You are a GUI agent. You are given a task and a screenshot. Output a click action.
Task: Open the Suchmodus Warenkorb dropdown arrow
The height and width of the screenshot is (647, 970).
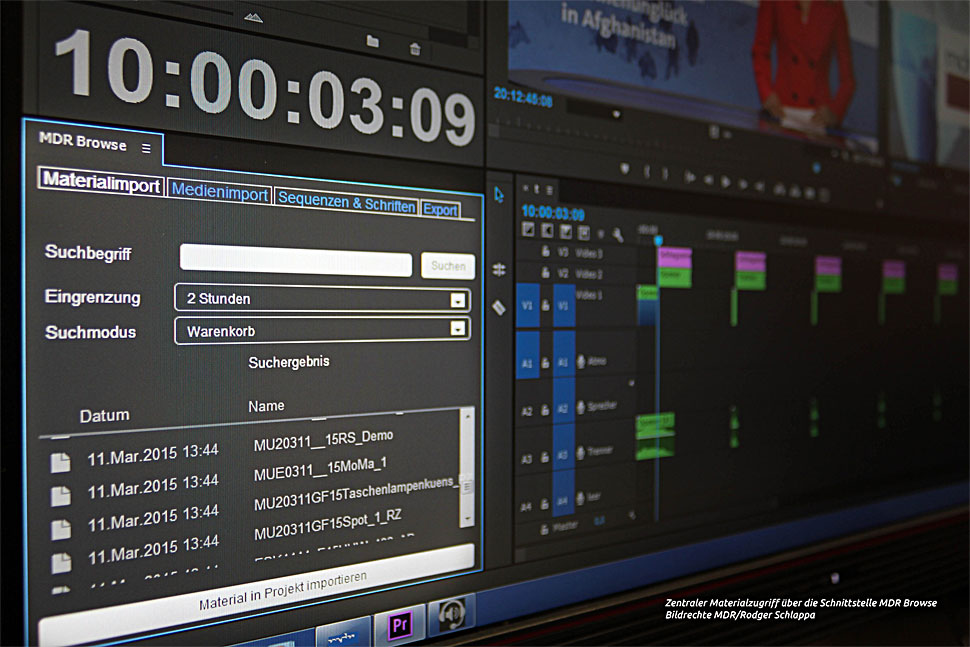(x=458, y=328)
